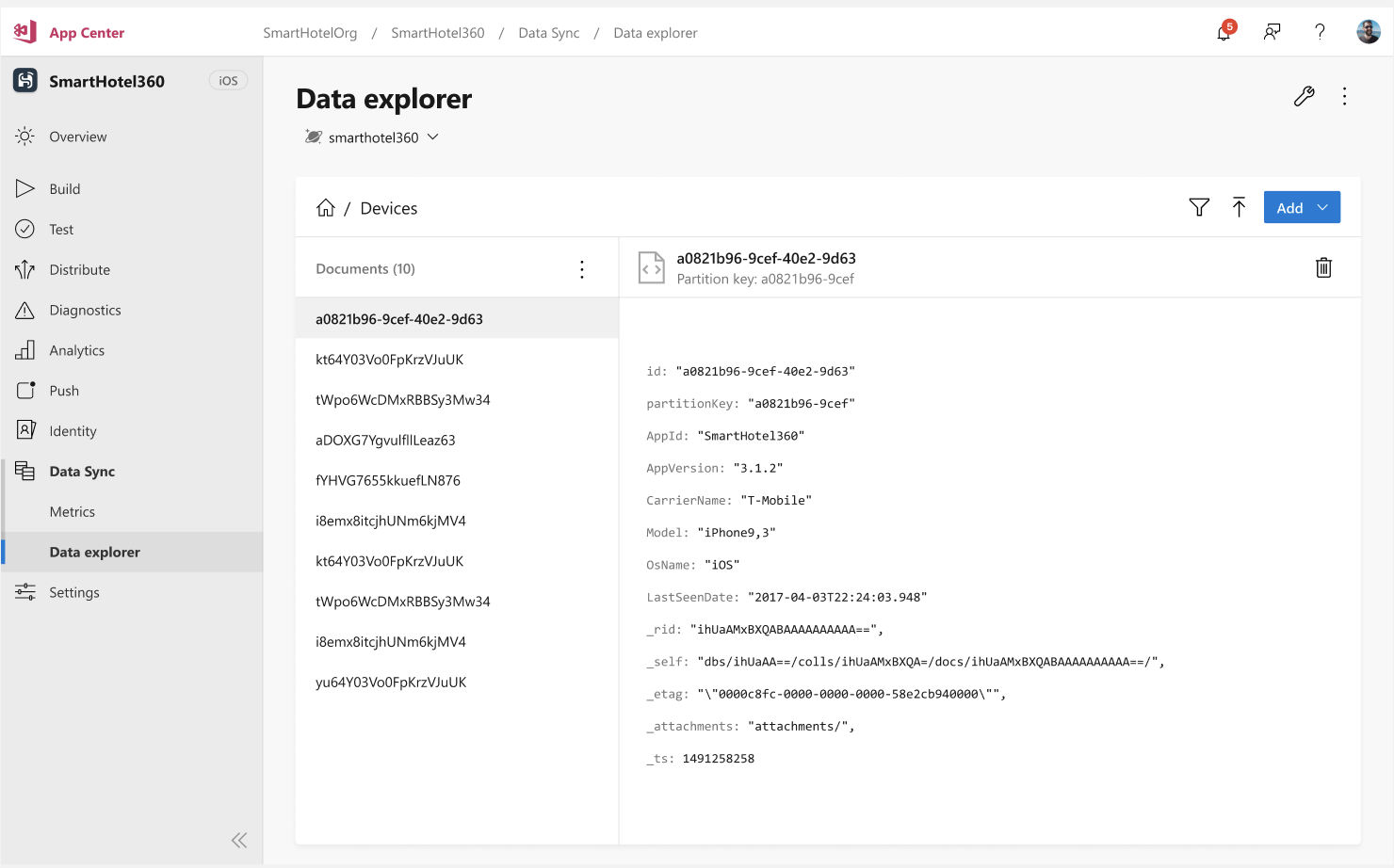Open the notifications bell
Image resolution: width=1394 pixels, height=868 pixels.
pyautogui.click(x=1224, y=32)
